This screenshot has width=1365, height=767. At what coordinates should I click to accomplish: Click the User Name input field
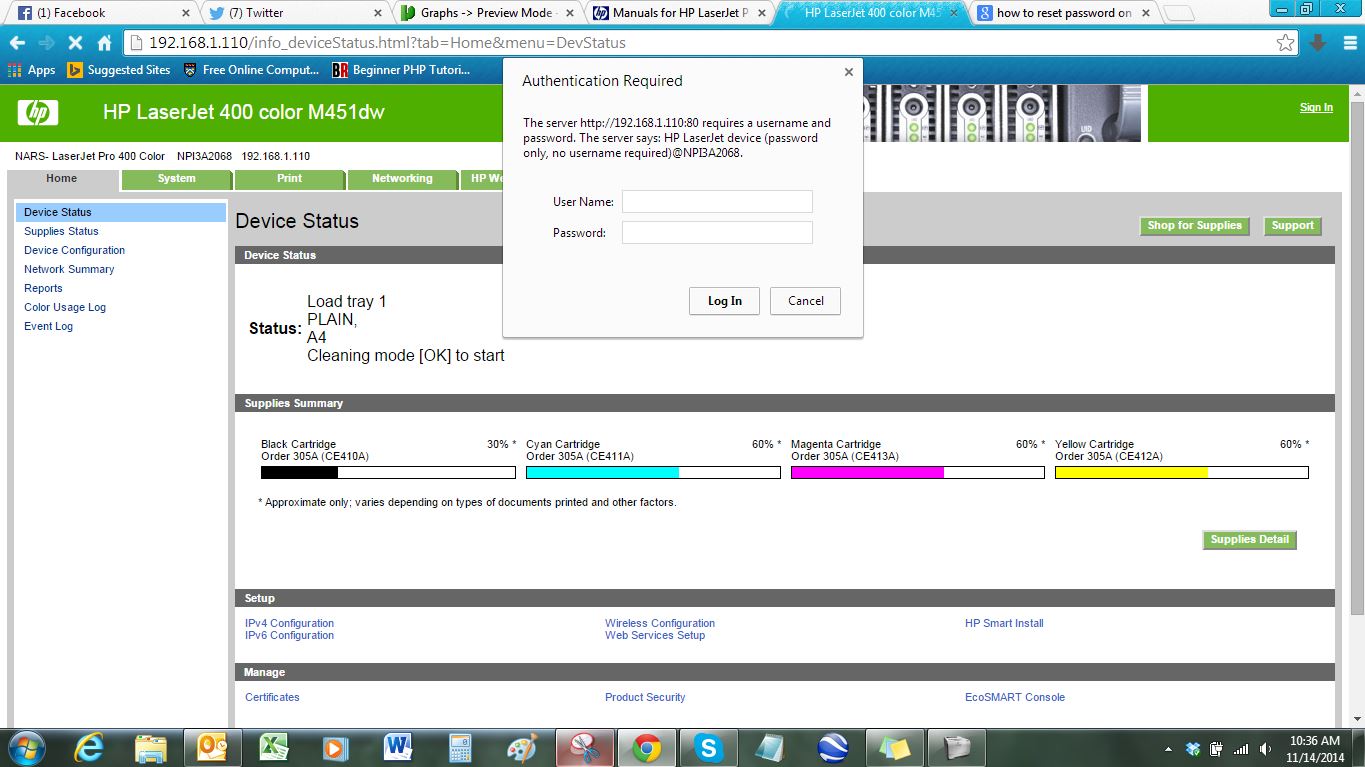[717, 202]
